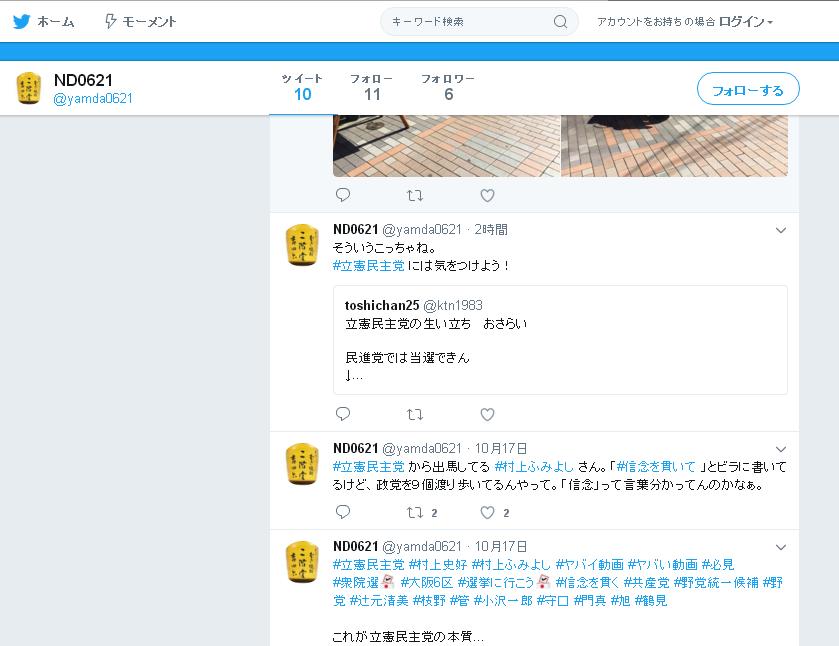This screenshot has width=839, height=646.
Task: Open the right brick pavement photo
Action: (x=674, y=146)
